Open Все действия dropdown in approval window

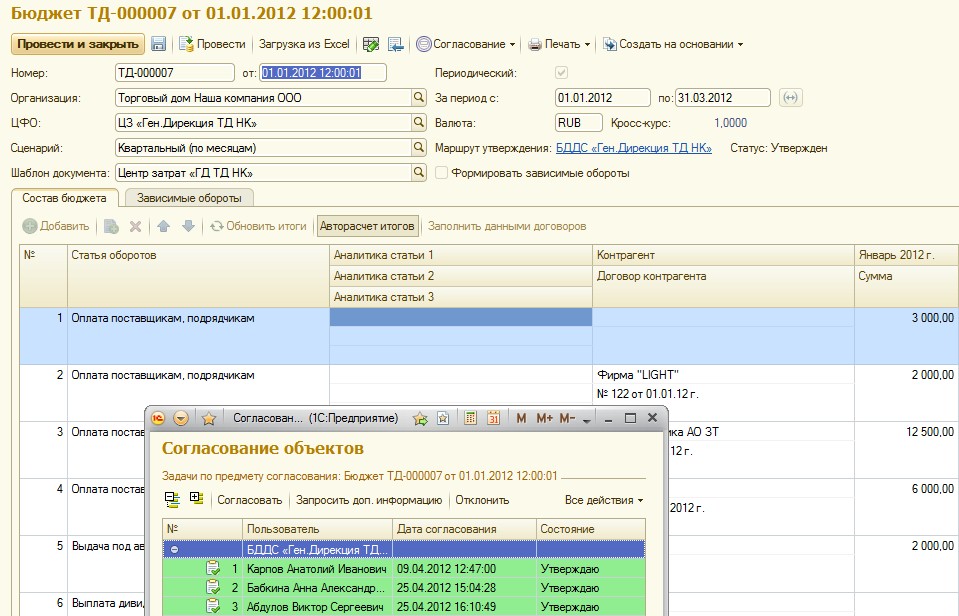point(604,499)
